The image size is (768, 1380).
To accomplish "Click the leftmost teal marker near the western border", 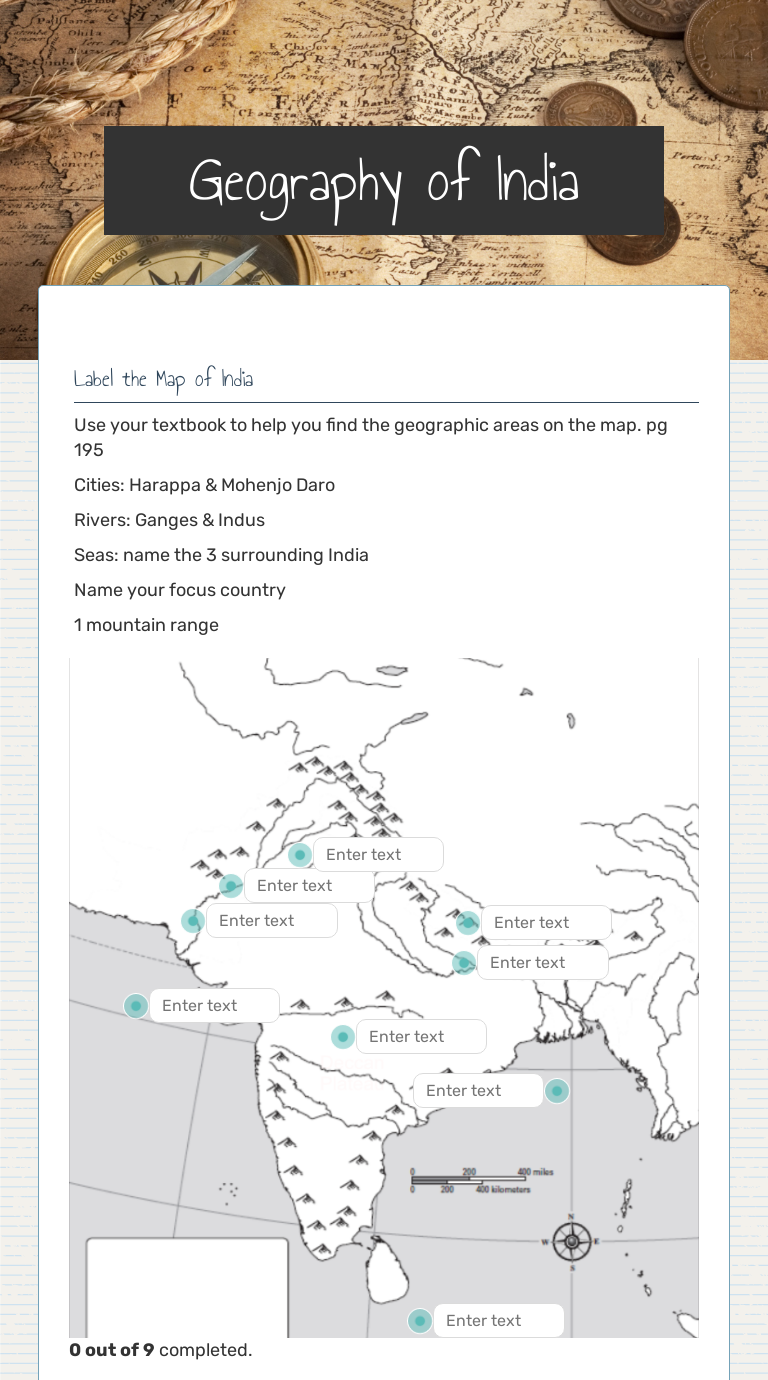I will [192, 920].
